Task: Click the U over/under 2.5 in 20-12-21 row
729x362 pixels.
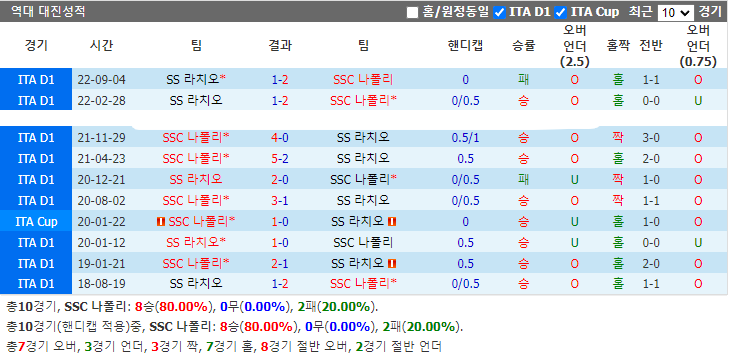Action: 575,179
